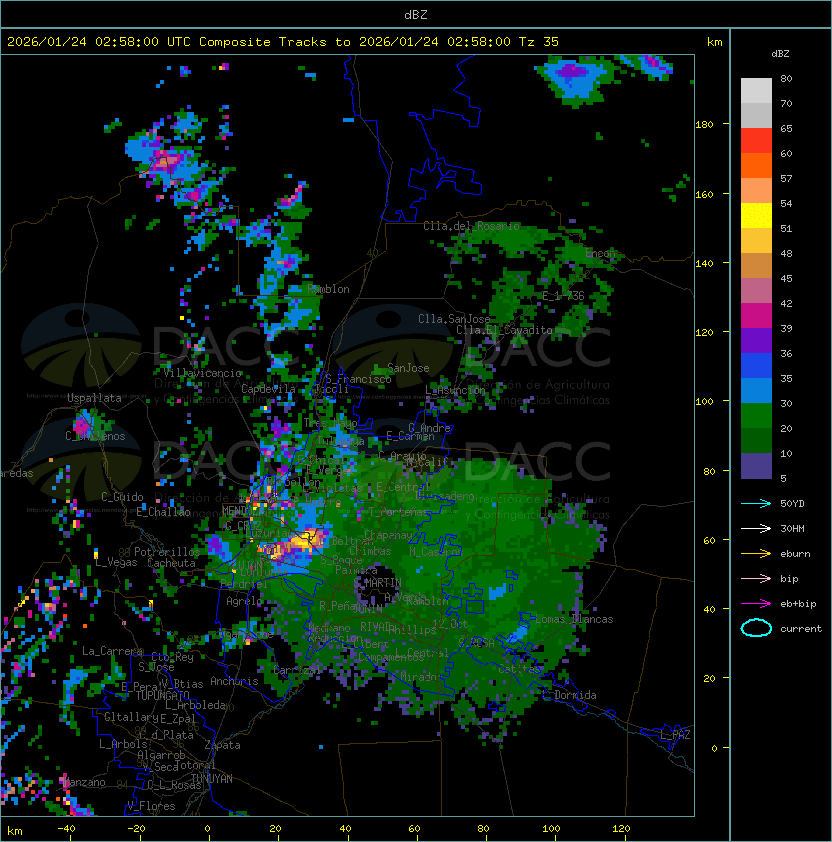
Task: Click the 'E_1-736' map label
Action: tap(563, 296)
